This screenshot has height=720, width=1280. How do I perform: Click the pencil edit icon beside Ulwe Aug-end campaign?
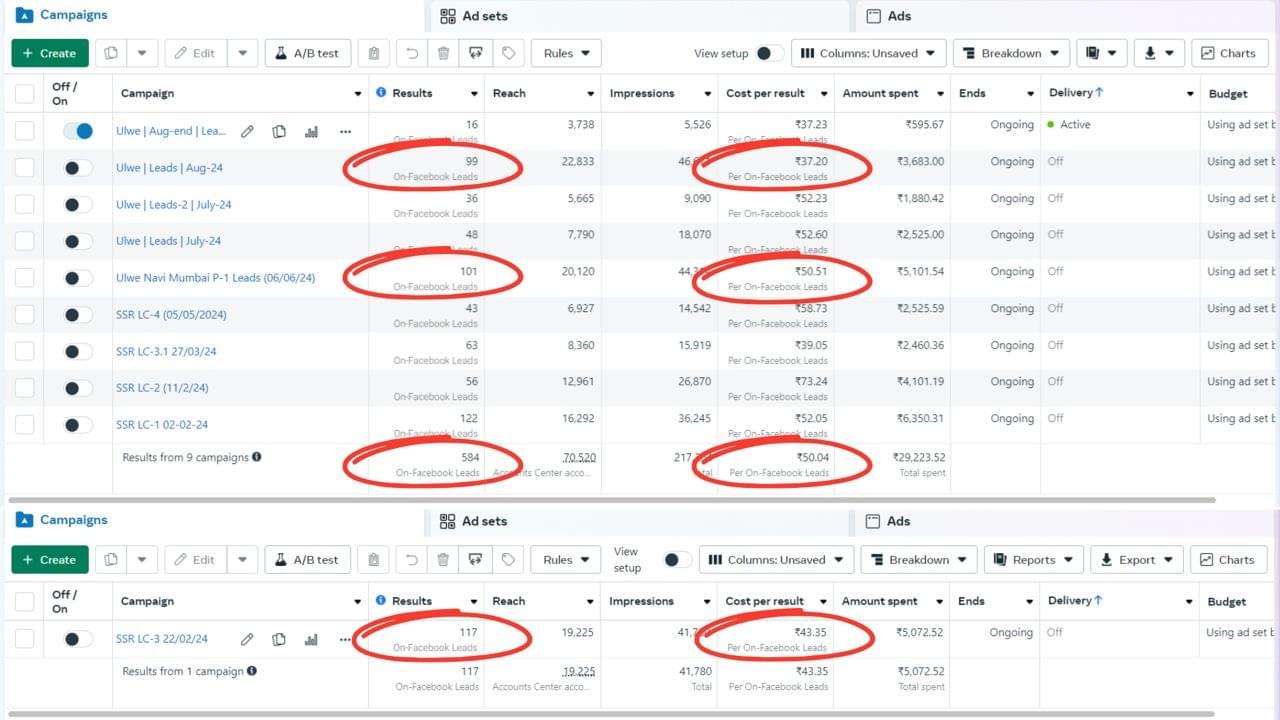click(247, 131)
